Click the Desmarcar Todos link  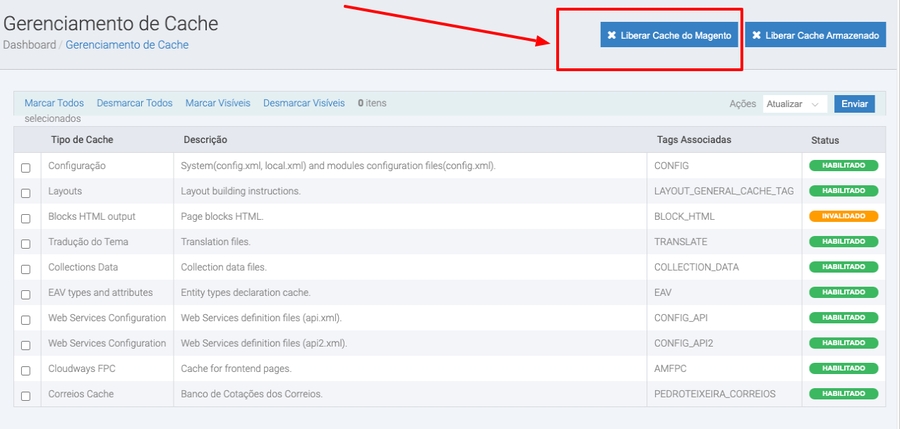134,103
